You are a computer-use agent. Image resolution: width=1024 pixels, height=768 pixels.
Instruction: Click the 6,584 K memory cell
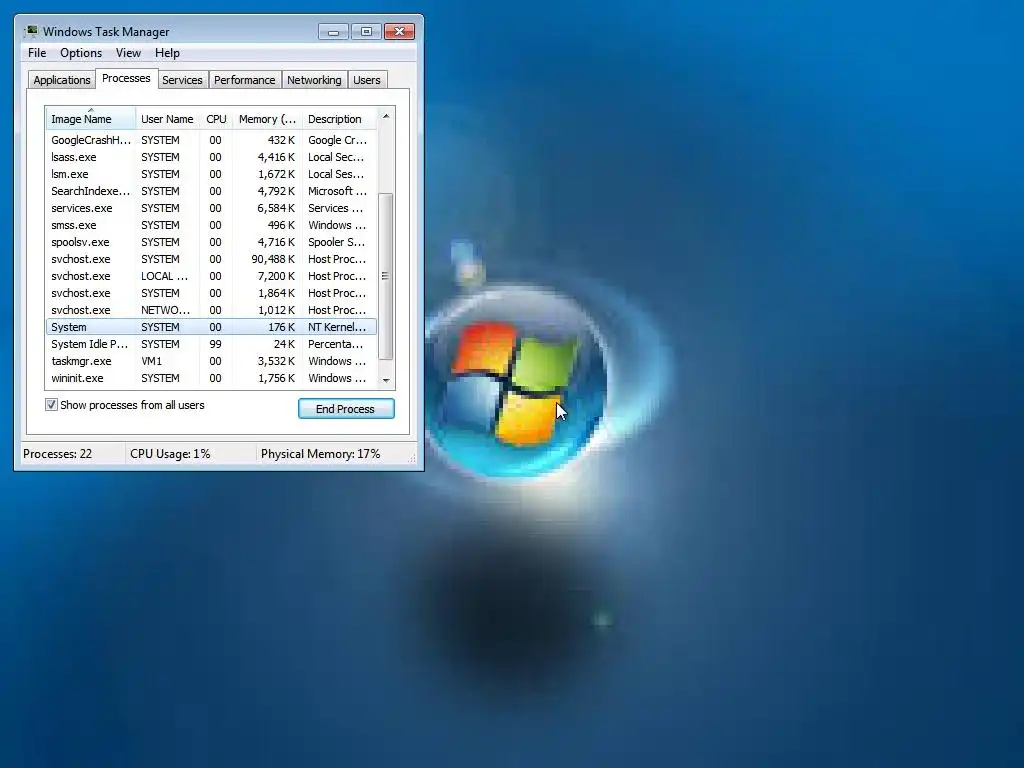(276, 208)
